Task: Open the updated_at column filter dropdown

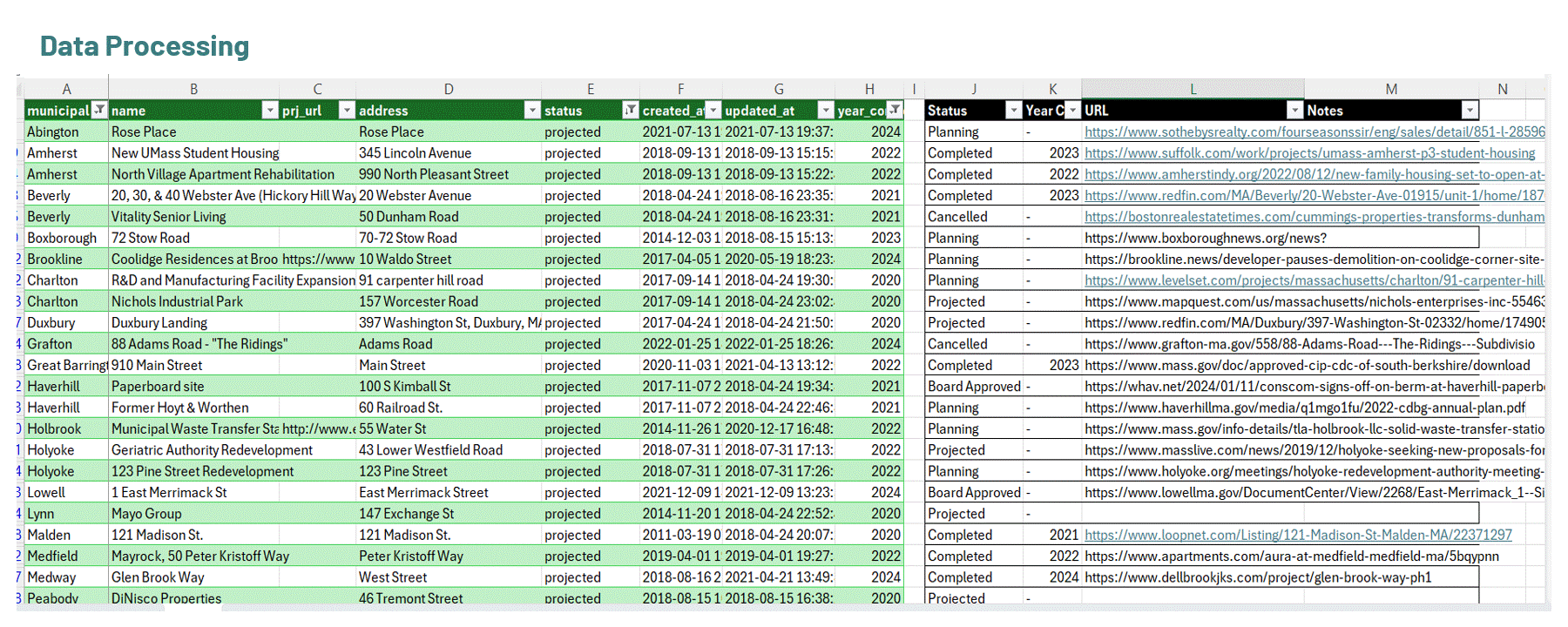Action: [826, 111]
